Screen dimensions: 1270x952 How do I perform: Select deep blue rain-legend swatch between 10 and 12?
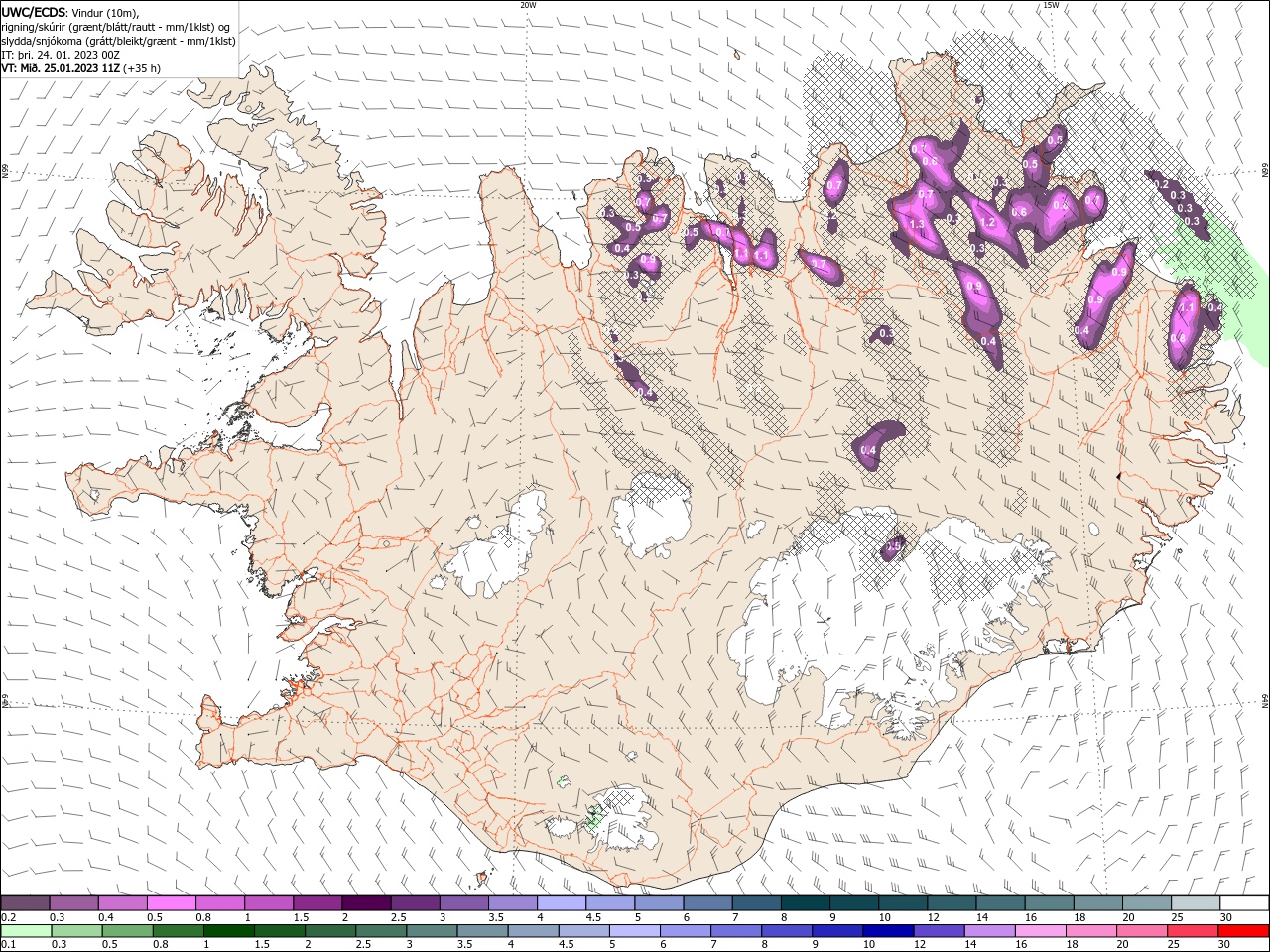click(886, 931)
